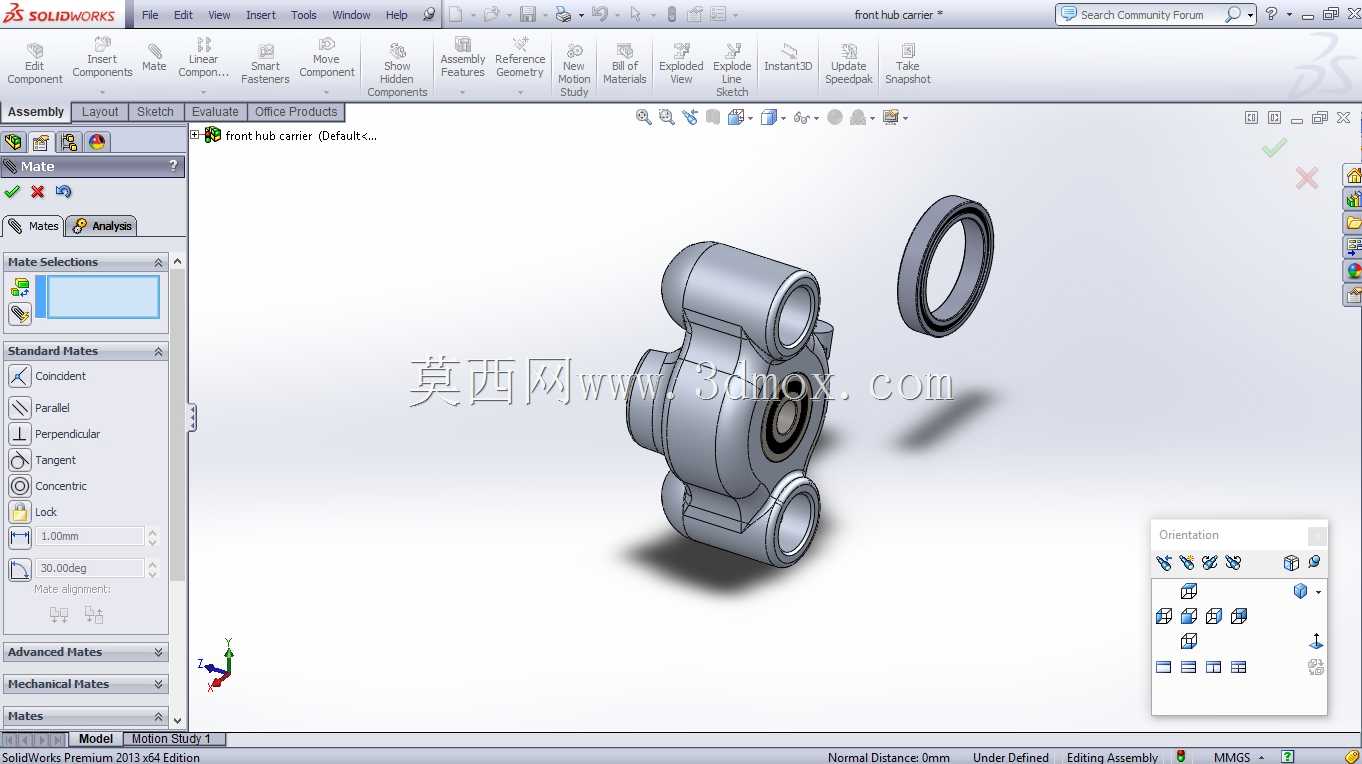Click Exploded View button
The height and width of the screenshot is (764, 1362).
pos(681,64)
